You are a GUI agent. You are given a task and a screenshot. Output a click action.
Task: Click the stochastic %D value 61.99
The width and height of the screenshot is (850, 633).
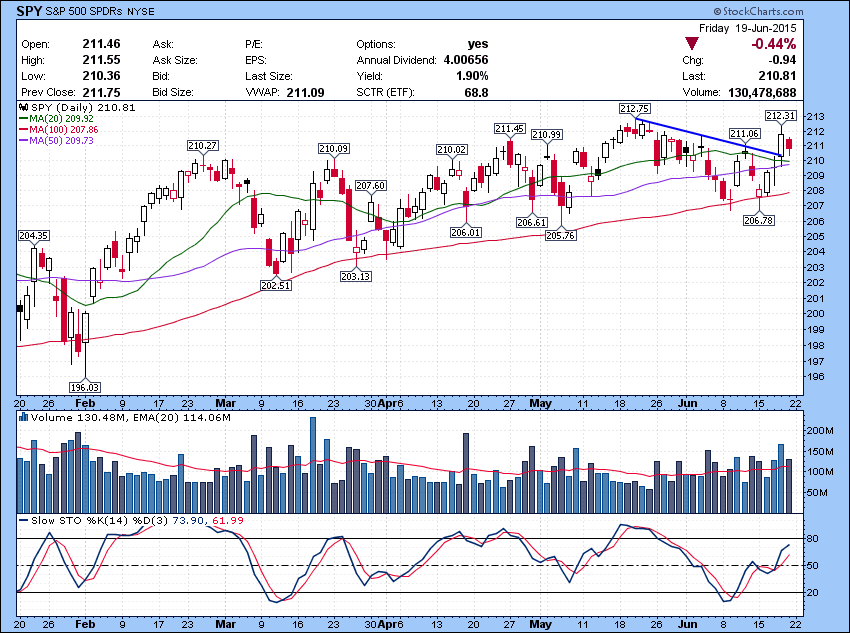228,521
